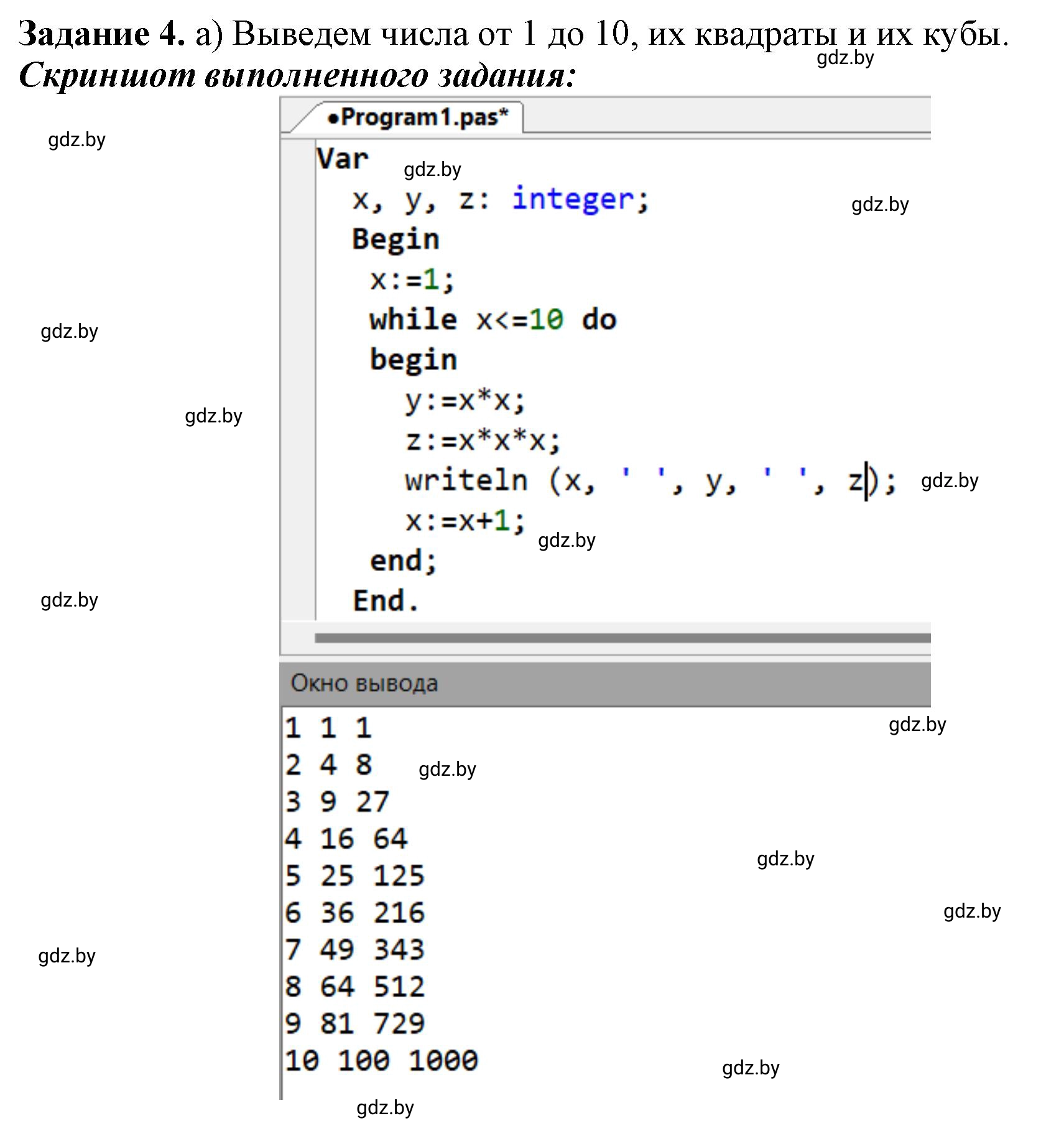Click the final 'End.' line
Screen dimensions: 1064x1131
click(x=386, y=601)
